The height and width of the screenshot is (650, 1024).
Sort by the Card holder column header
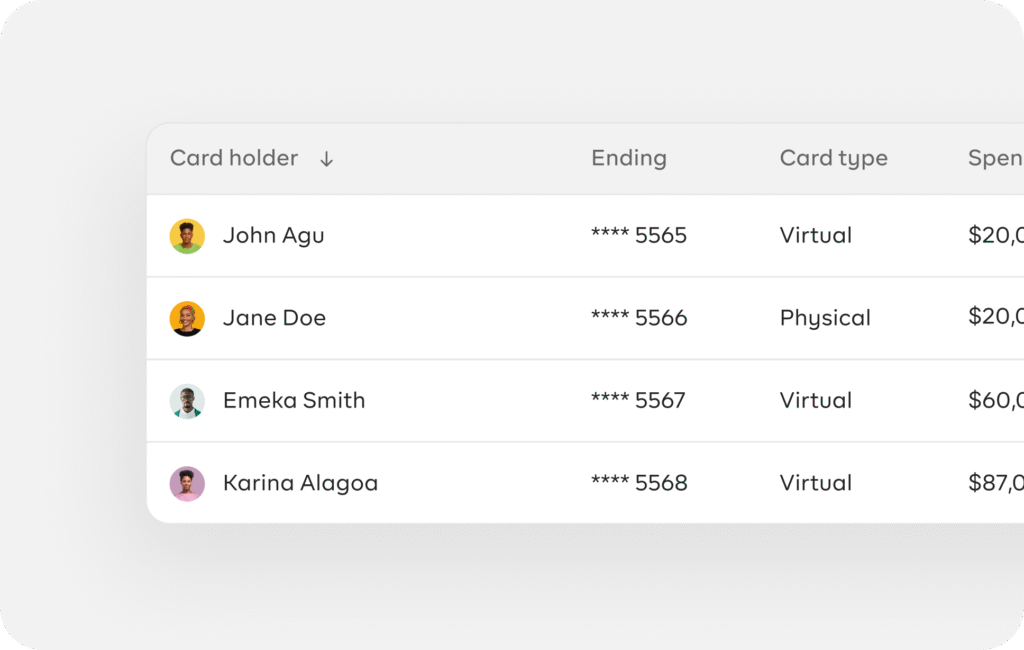click(x=234, y=158)
